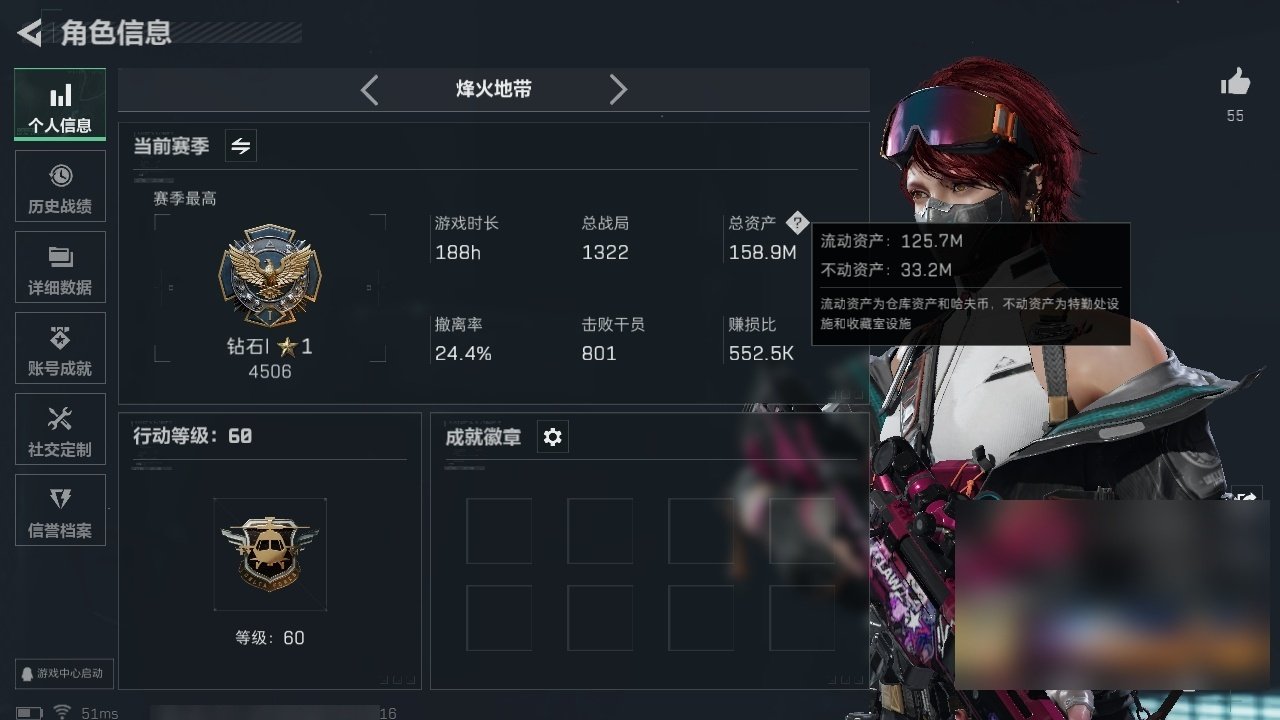Click the 烽火地带 mode title
This screenshot has width=1280, height=720.
click(x=494, y=89)
